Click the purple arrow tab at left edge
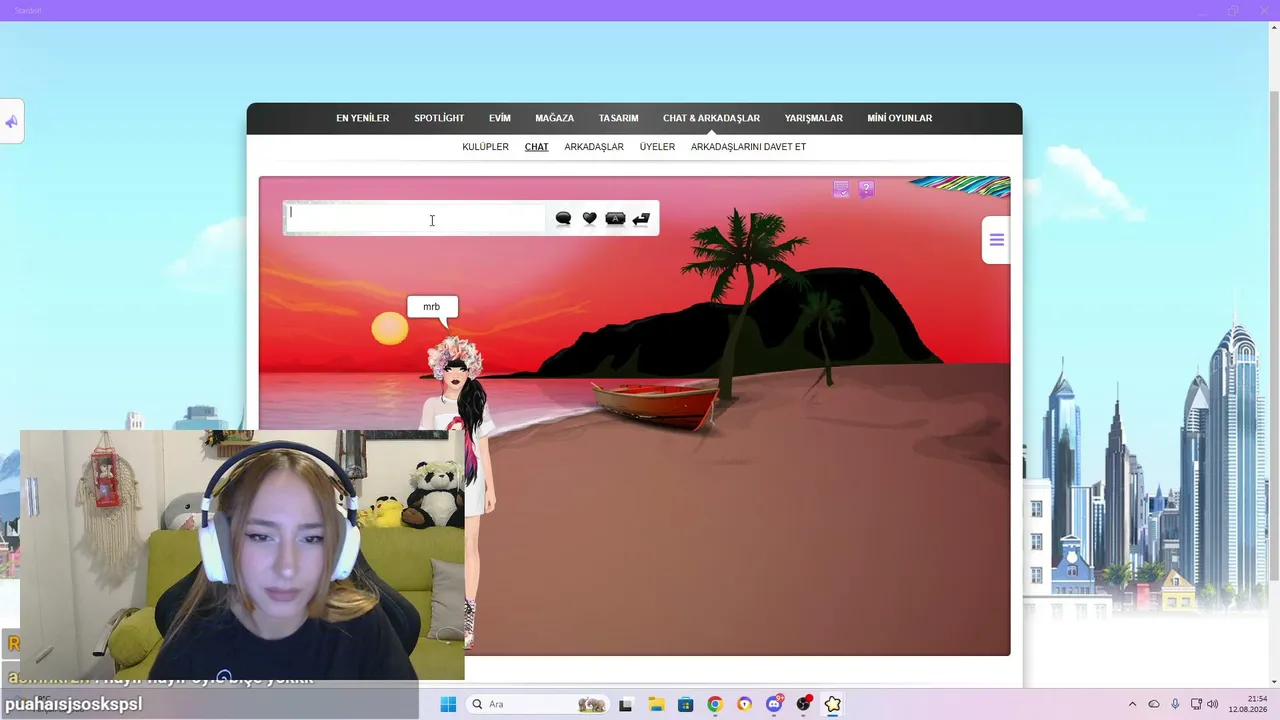Screen dimensions: 1280x720 11,121
